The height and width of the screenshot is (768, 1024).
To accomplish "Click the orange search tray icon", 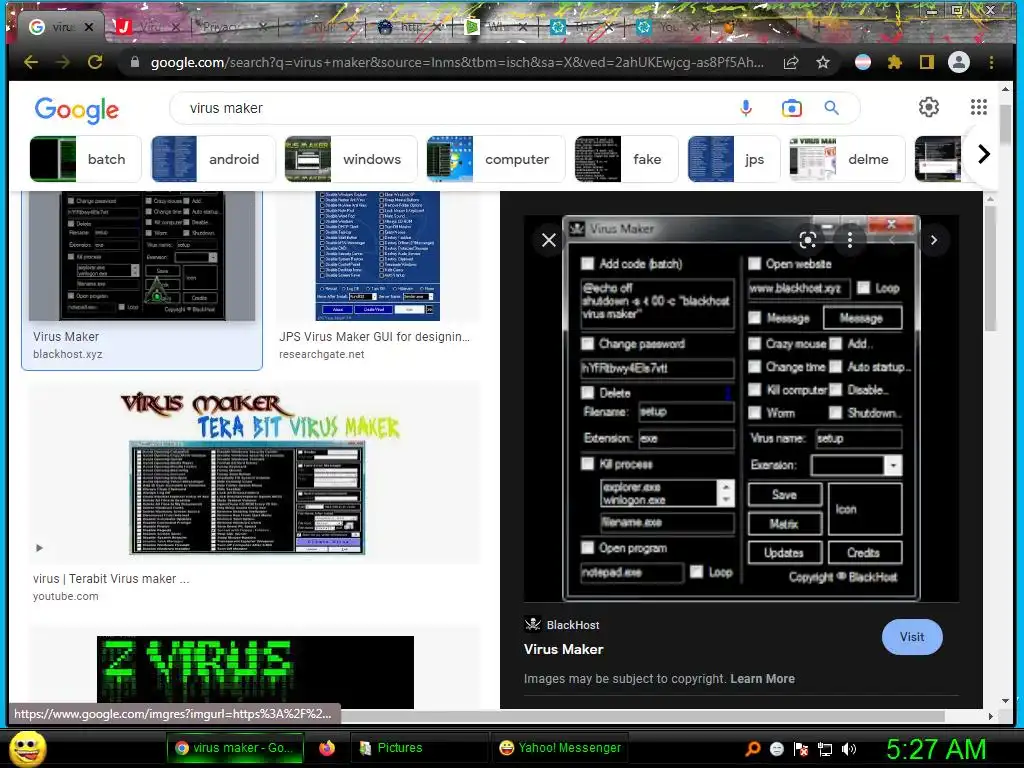I will [753, 748].
